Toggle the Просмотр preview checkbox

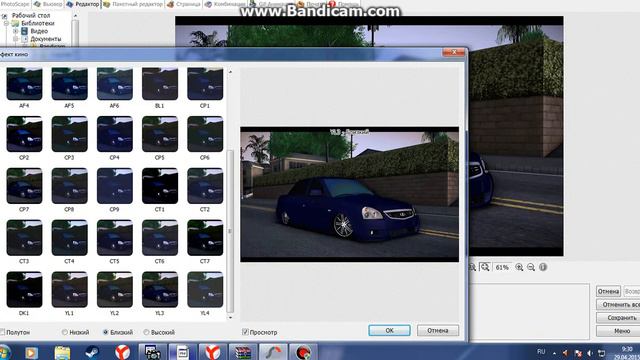pos(245,332)
